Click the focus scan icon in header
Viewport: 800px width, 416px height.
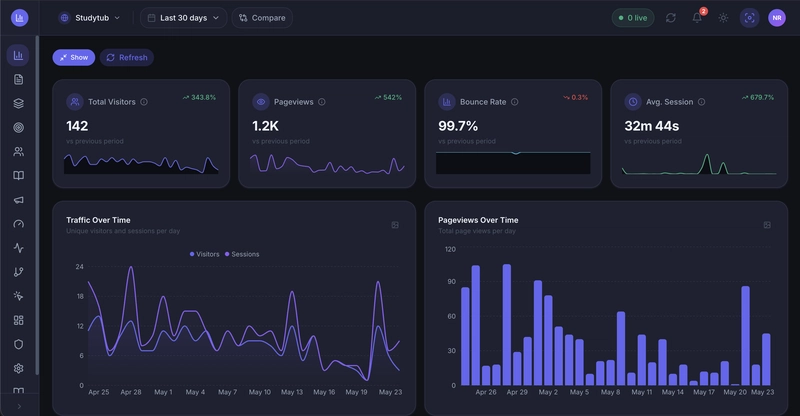(749, 18)
